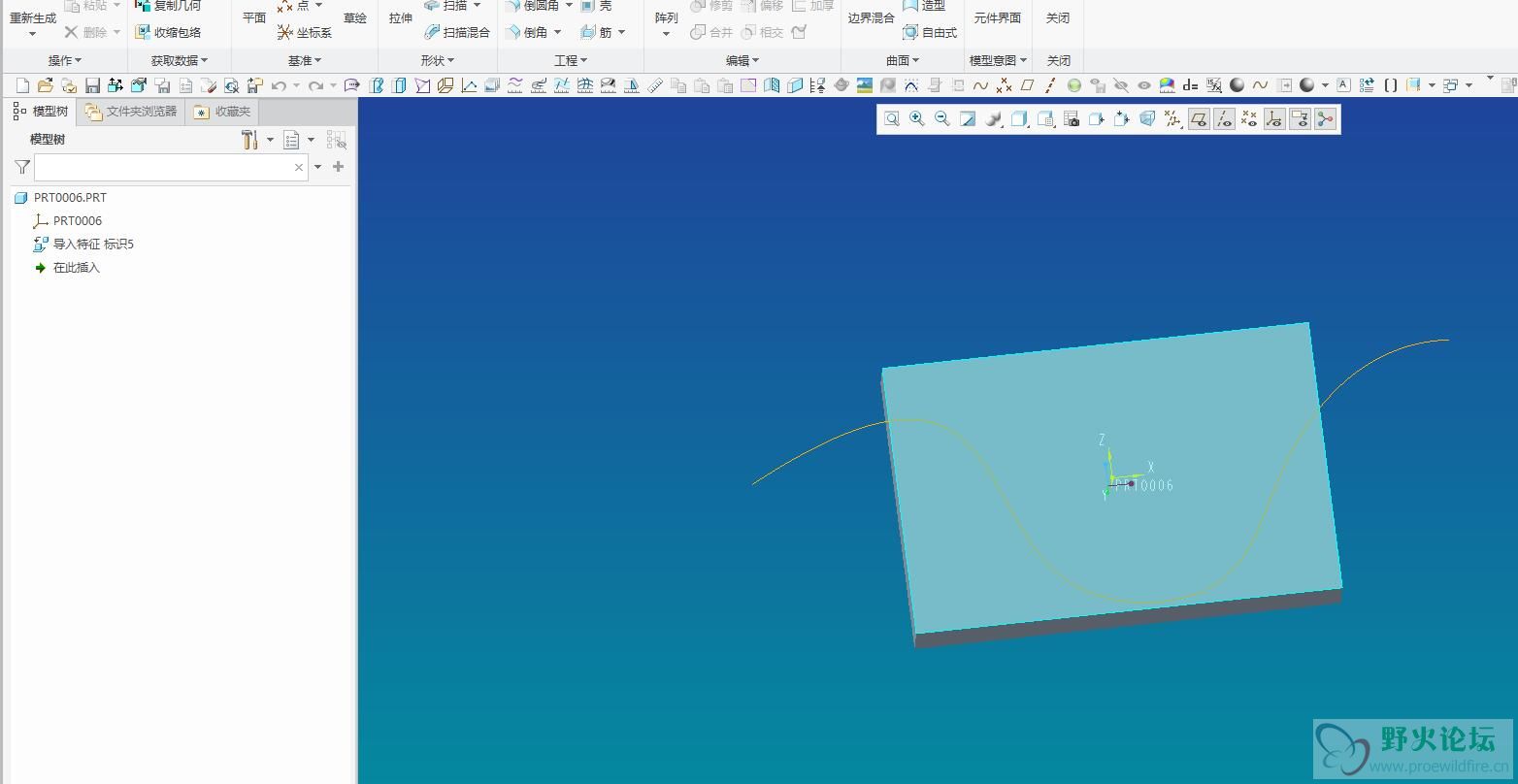The width and height of the screenshot is (1518, 784).
Task: Click the model tree settings hammer icon
Action: [249, 140]
